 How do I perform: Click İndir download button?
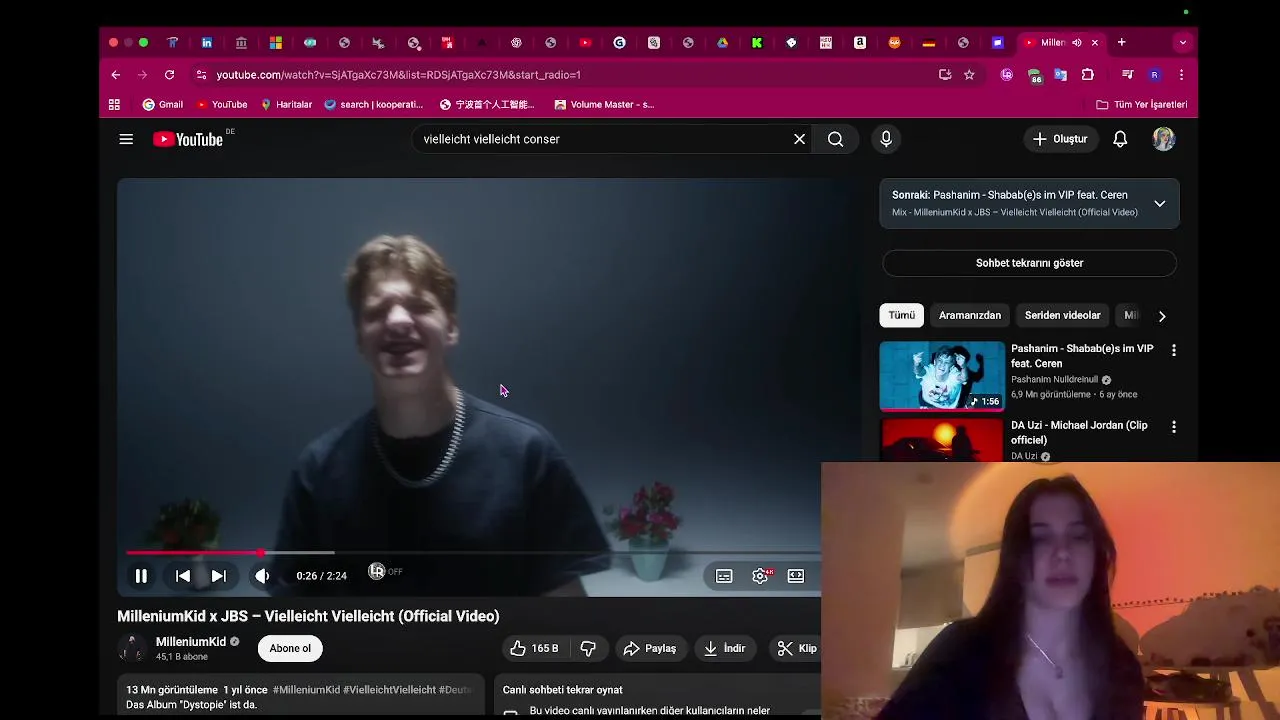click(725, 648)
